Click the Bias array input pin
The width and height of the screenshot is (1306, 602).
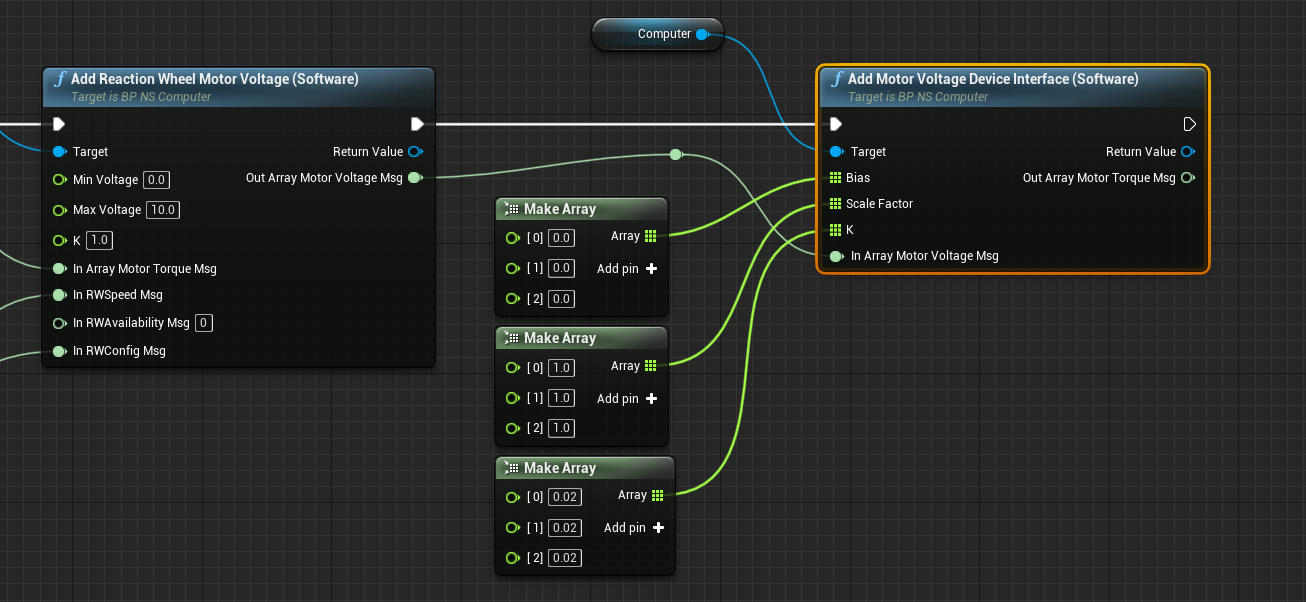point(836,178)
